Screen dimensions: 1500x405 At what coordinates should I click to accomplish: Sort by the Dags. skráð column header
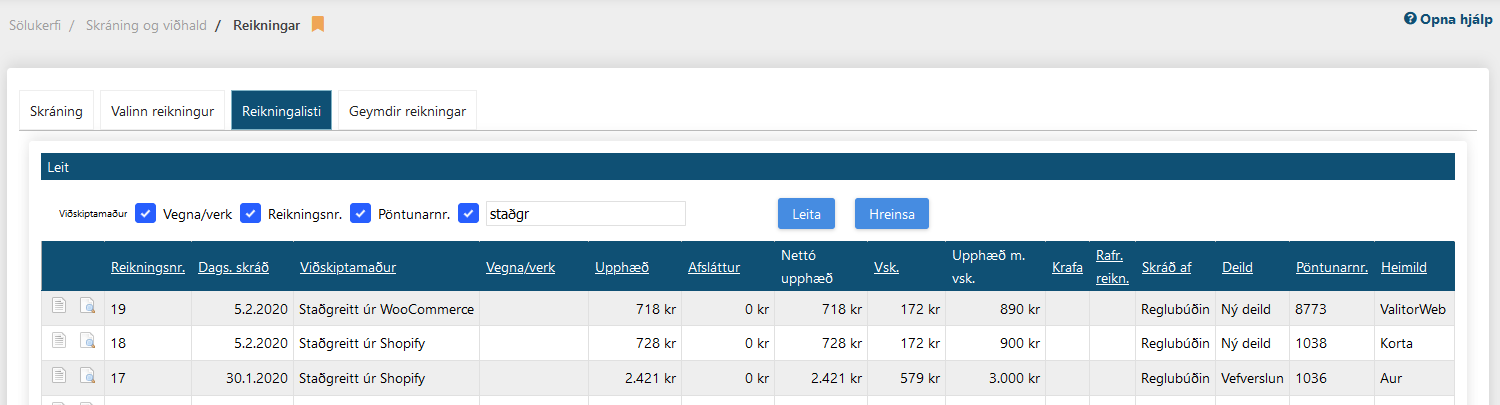(x=234, y=267)
